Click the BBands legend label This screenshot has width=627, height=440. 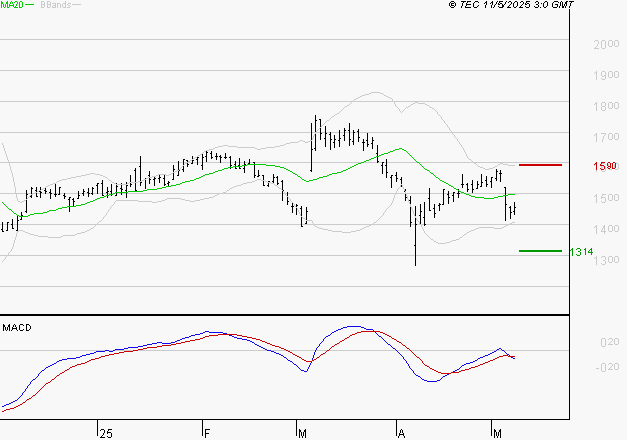pyautogui.click(x=55, y=5)
